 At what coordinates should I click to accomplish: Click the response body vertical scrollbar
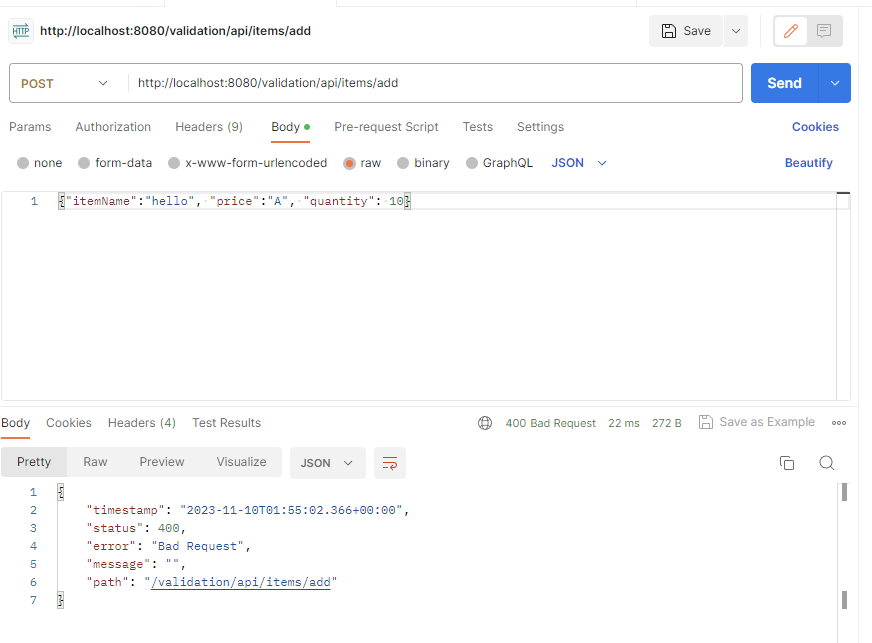[x=844, y=545]
